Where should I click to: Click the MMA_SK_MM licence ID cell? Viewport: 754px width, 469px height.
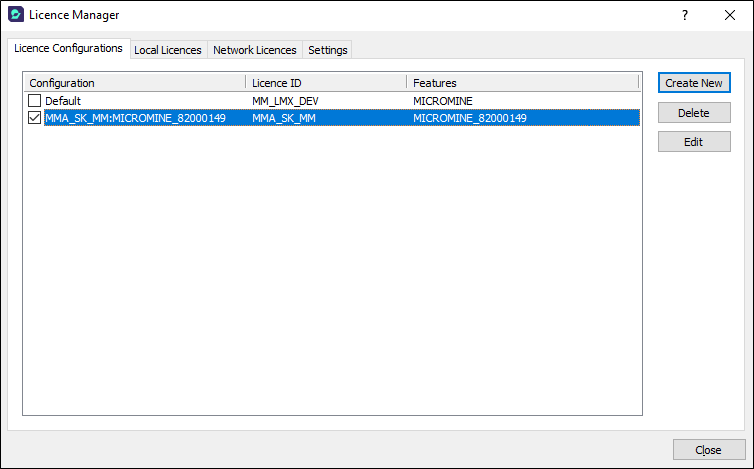tap(284, 118)
